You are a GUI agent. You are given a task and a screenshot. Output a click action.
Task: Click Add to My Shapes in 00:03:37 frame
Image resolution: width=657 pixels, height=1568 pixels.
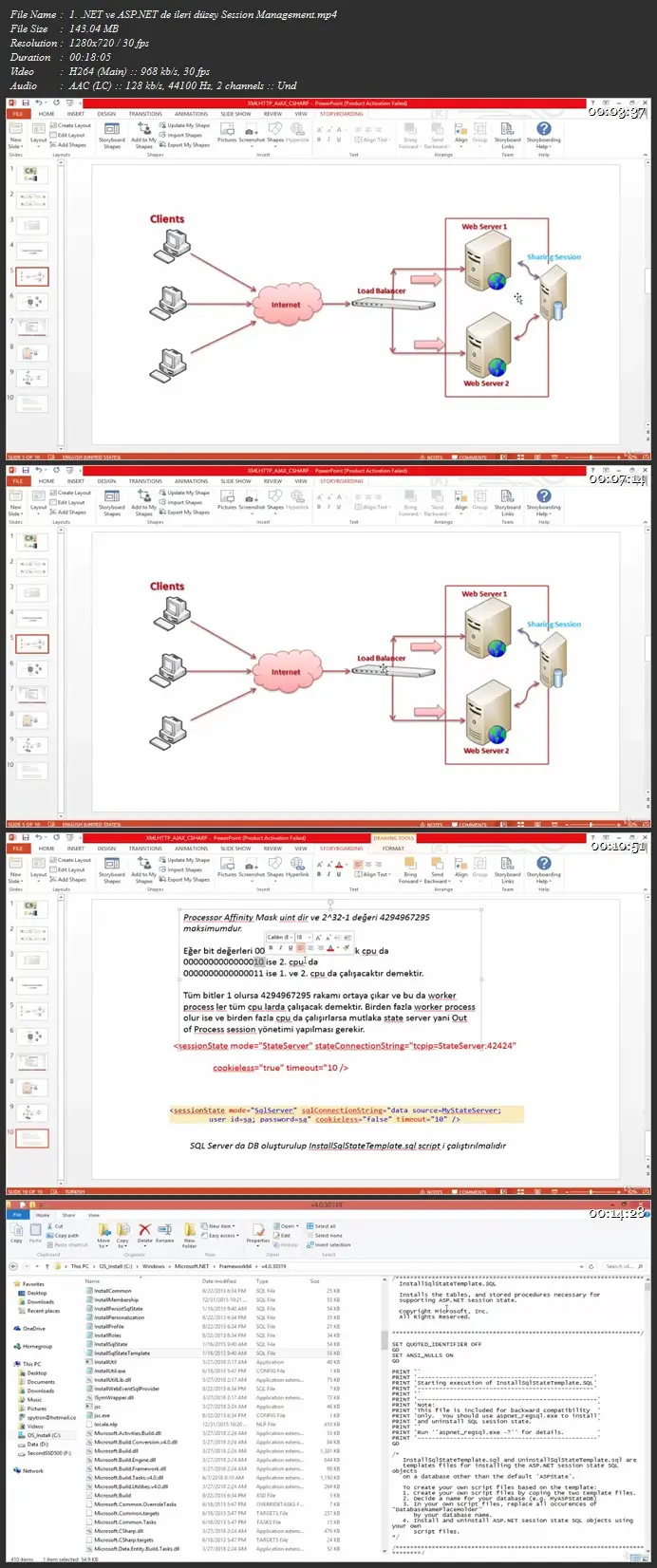point(144,136)
